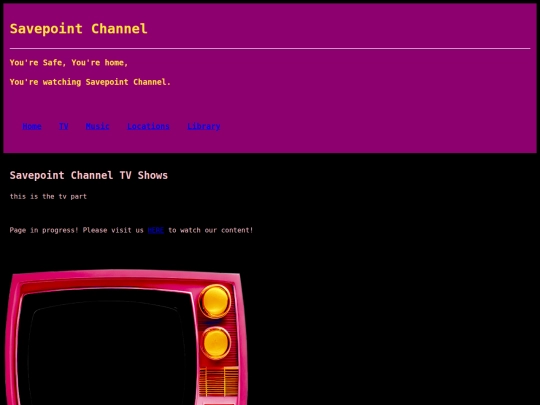Screen dimensions: 540x405
Task: Follow the HERE link to watch content
Action: pos(156,230)
